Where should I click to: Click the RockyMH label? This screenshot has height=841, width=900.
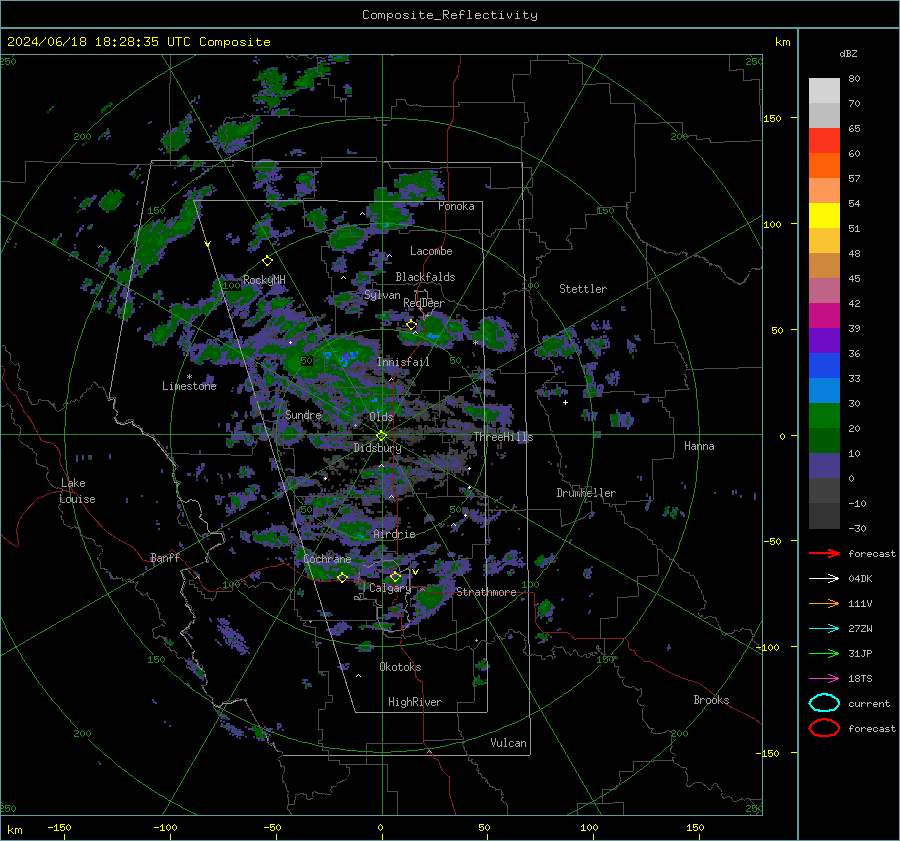click(264, 280)
